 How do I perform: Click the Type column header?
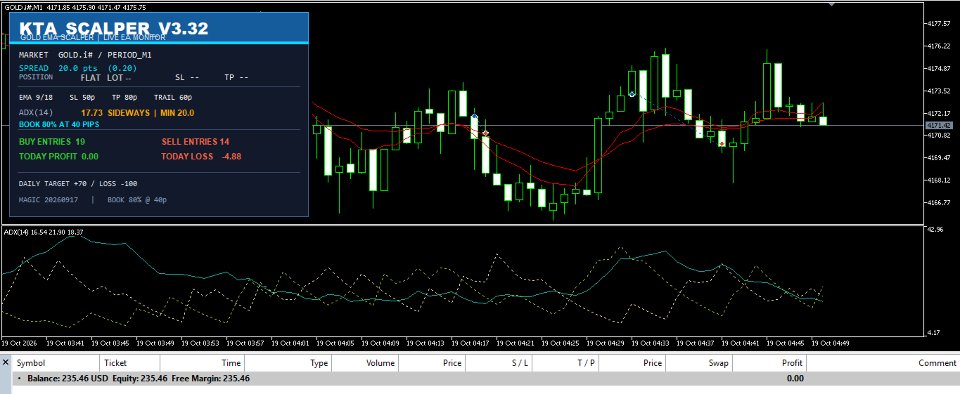287,363
